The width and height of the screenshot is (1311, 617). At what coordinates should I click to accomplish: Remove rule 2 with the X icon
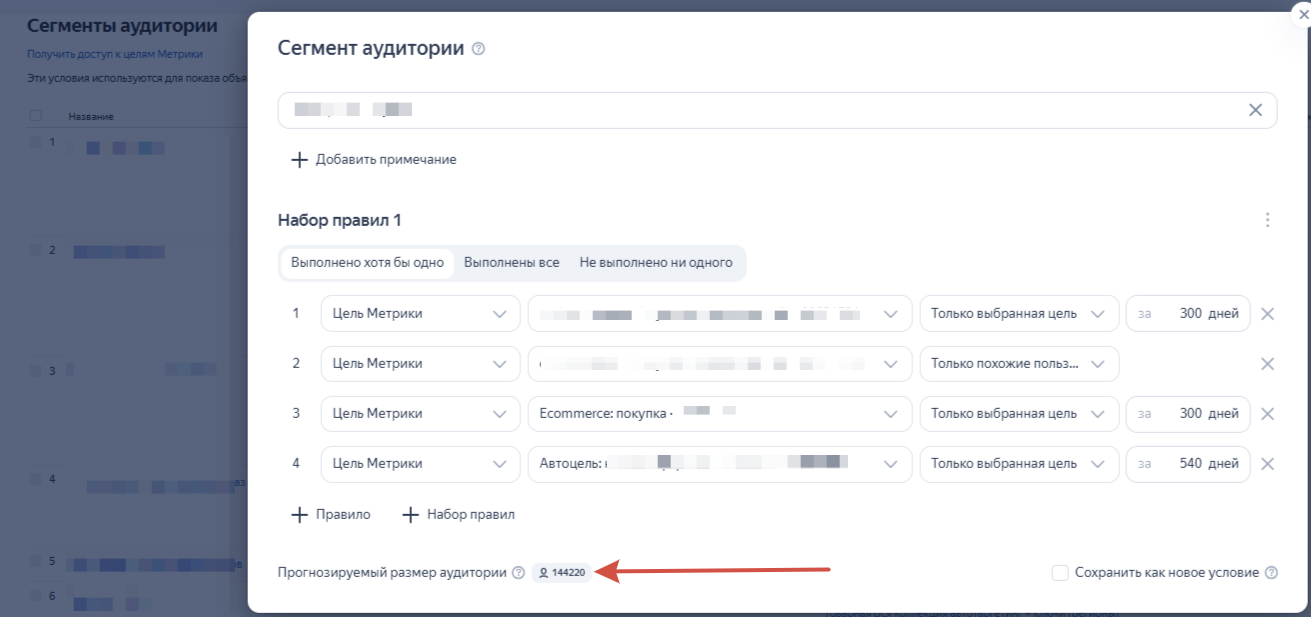click(x=1267, y=364)
